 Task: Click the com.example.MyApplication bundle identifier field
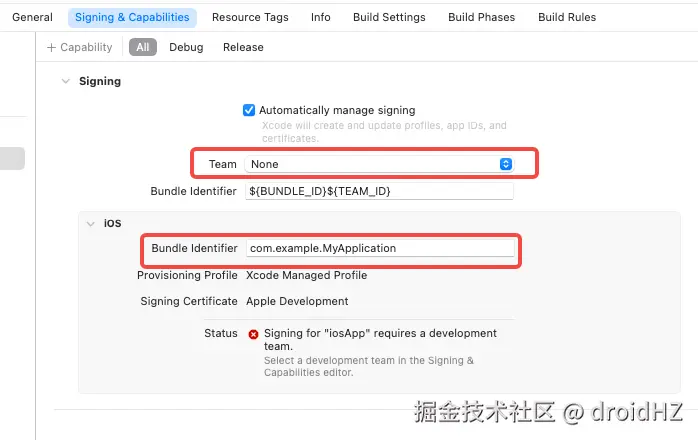pyautogui.click(x=379, y=248)
